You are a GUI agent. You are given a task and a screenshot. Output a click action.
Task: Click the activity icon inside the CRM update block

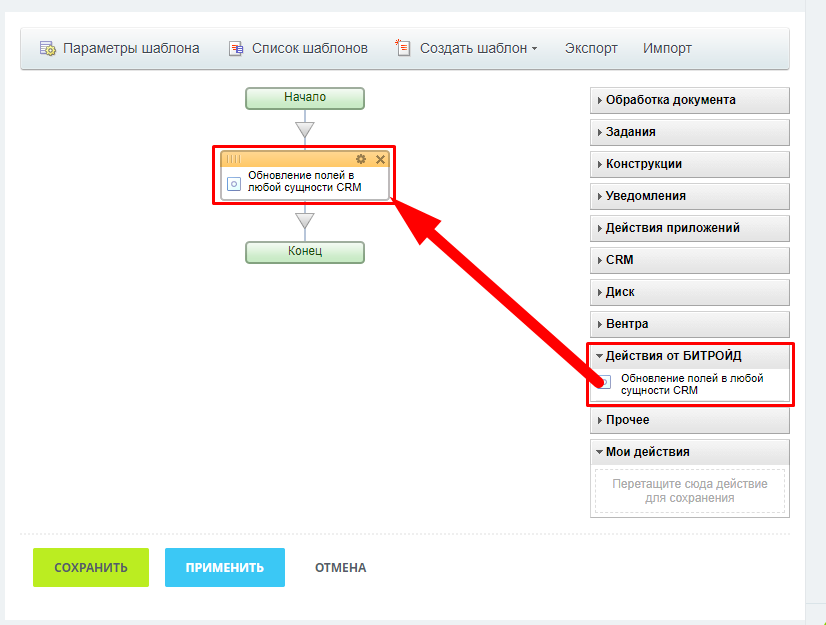click(x=234, y=184)
